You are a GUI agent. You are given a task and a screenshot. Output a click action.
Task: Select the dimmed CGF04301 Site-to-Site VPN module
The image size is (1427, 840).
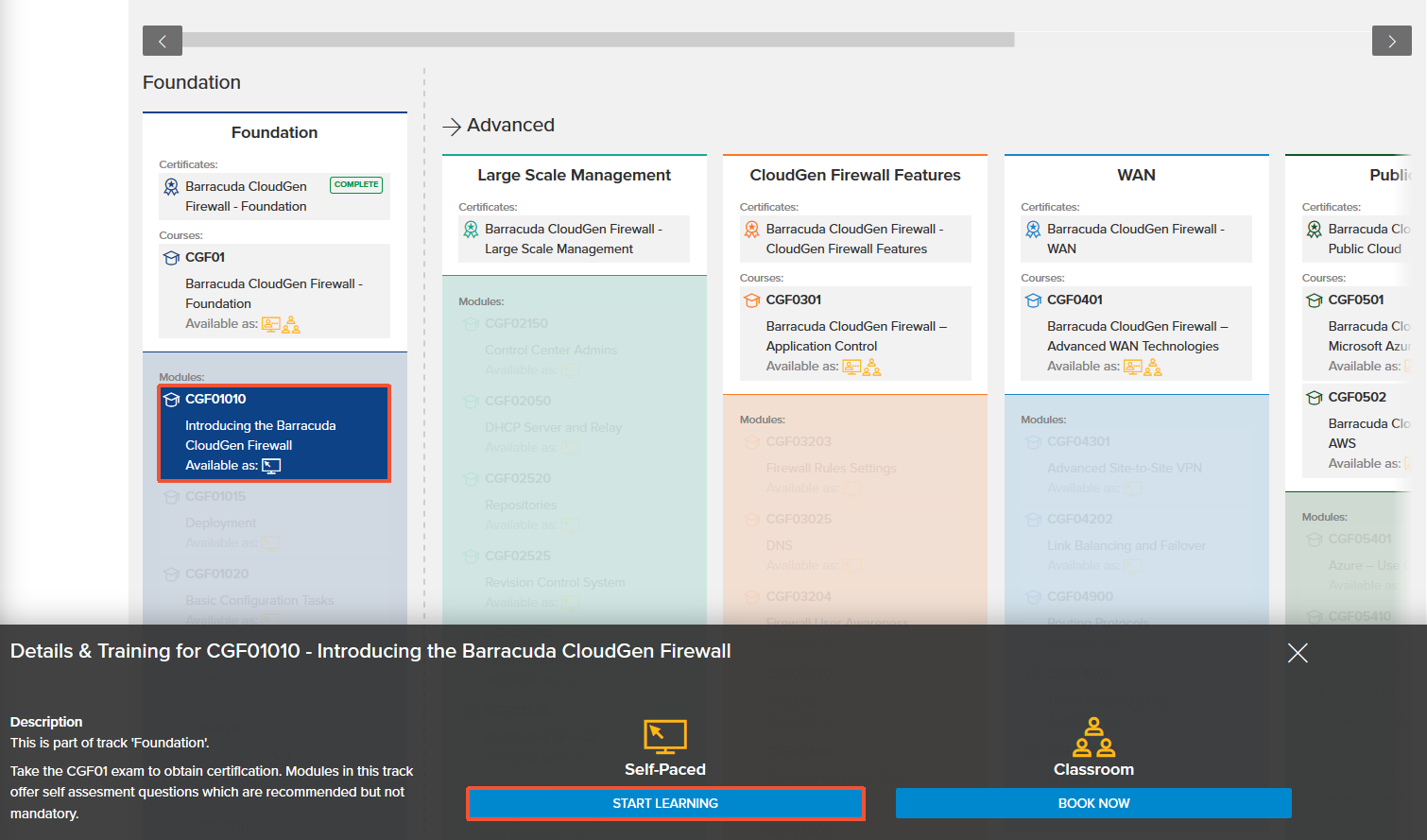point(1136,465)
